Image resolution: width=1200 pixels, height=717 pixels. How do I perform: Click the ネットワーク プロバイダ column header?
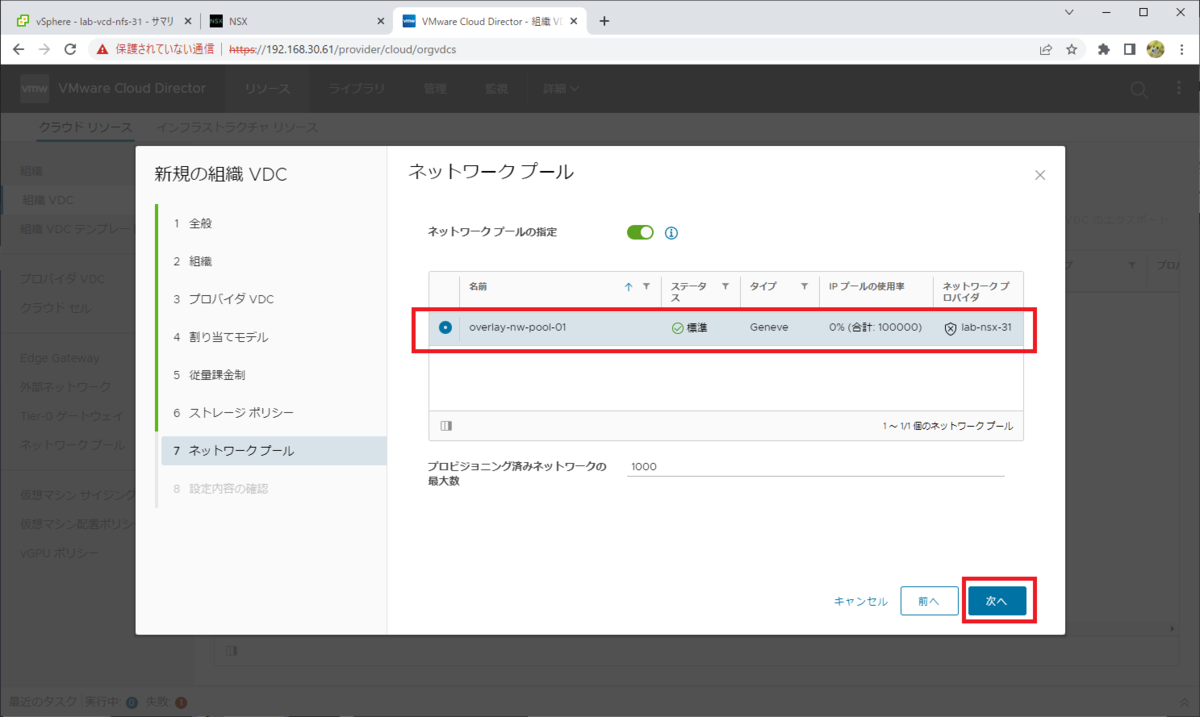point(977,292)
